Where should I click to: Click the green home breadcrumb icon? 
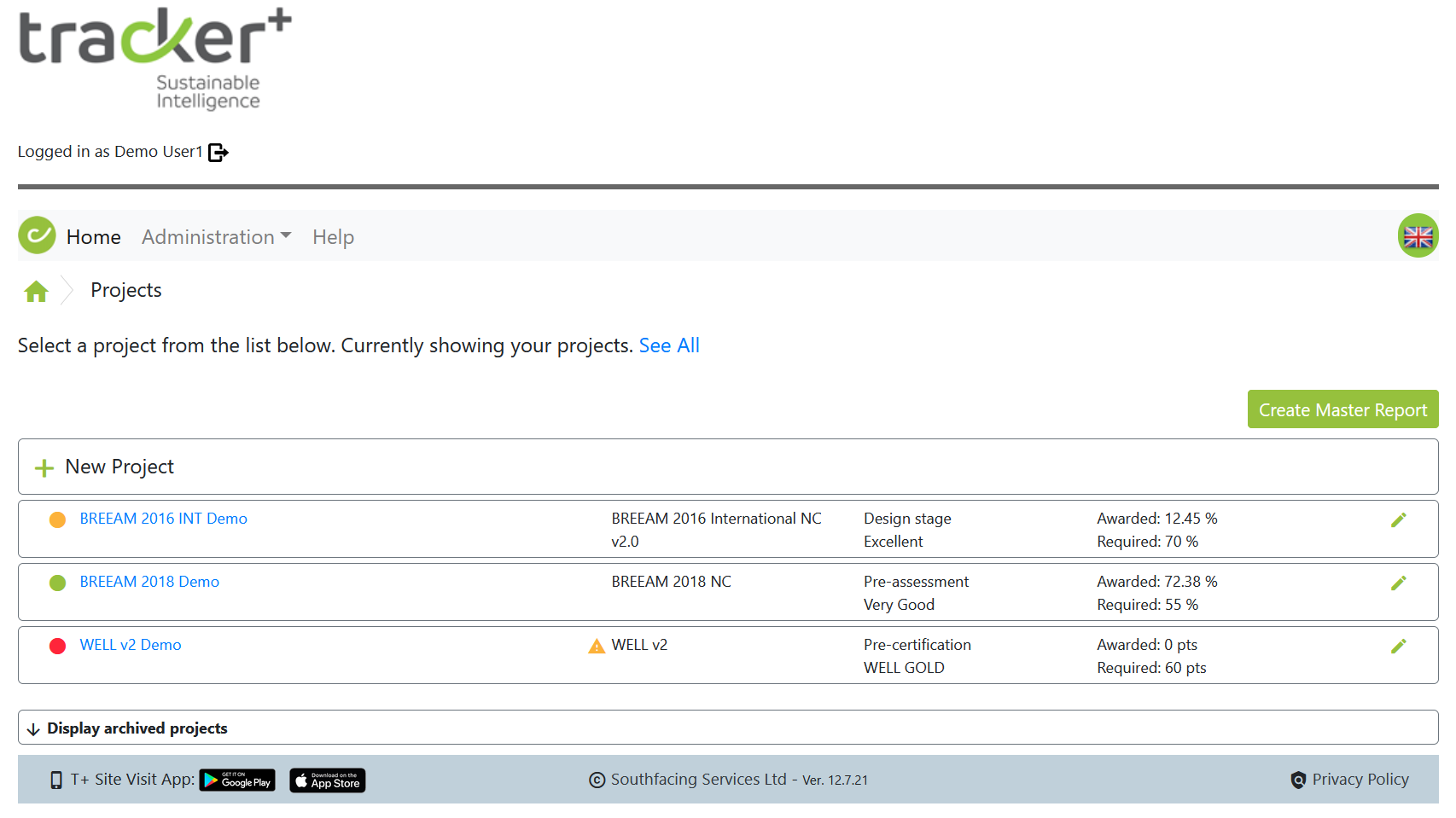[36, 292]
